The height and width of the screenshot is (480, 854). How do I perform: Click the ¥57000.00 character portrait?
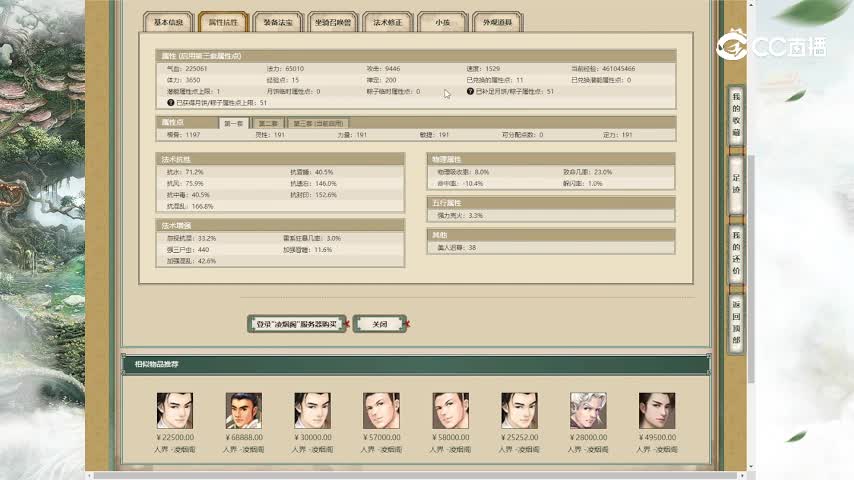click(x=381, y=411)
